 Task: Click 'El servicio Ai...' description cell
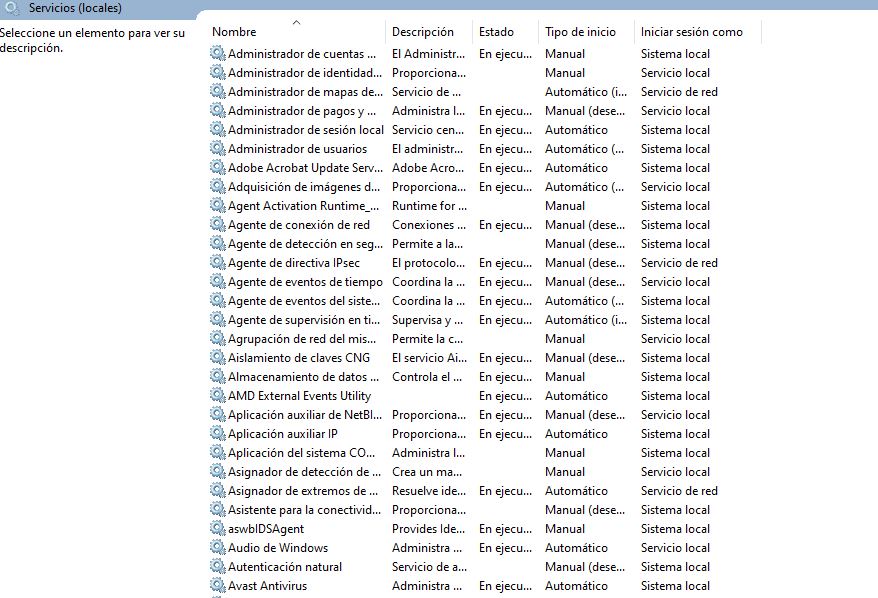point(429,358)
